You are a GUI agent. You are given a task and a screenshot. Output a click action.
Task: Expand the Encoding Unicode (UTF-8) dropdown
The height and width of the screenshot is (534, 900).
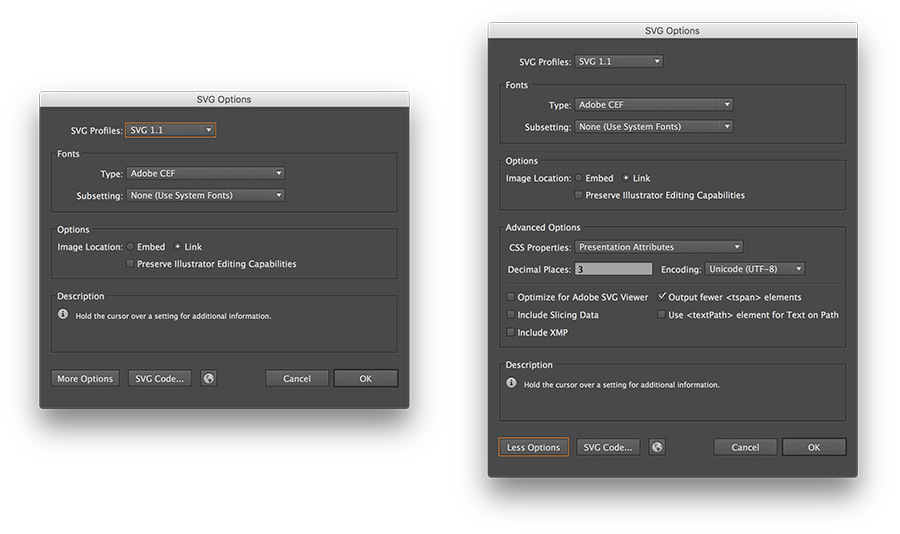pyautogui.click(x=755, y=269)
